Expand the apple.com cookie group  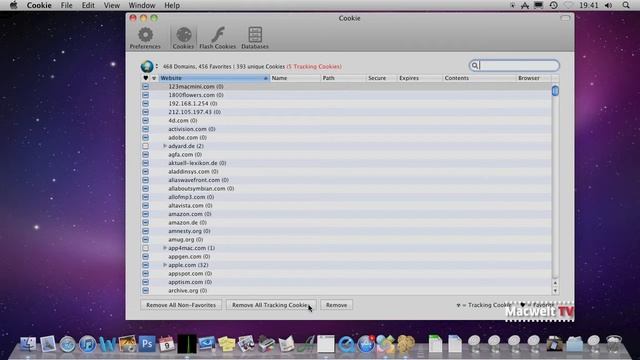click(x=164, y=265)
